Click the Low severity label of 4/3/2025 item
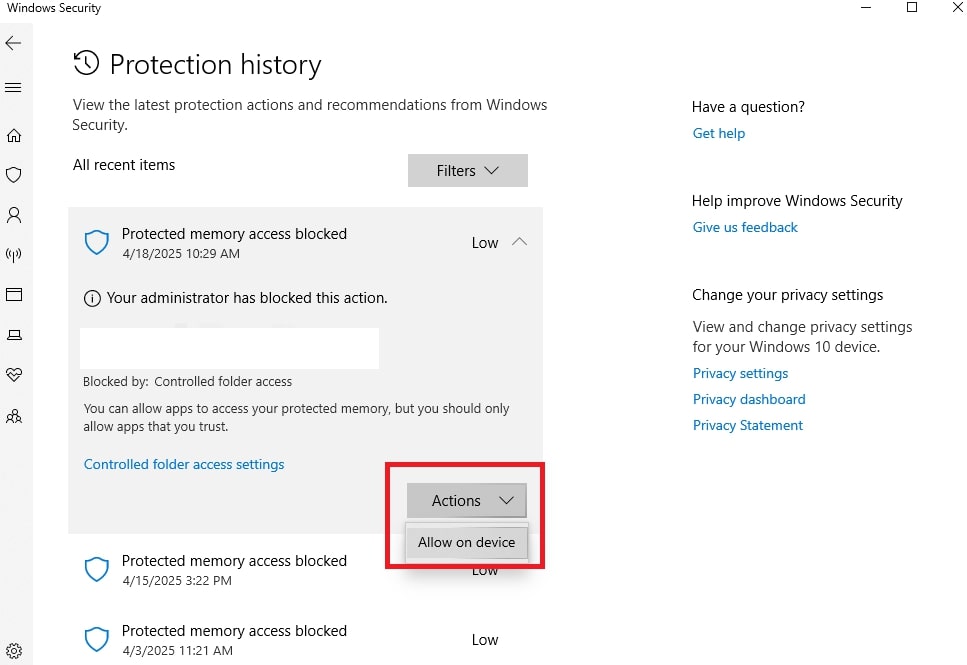This screenshot has width=967, height=665. coord(485,640)
